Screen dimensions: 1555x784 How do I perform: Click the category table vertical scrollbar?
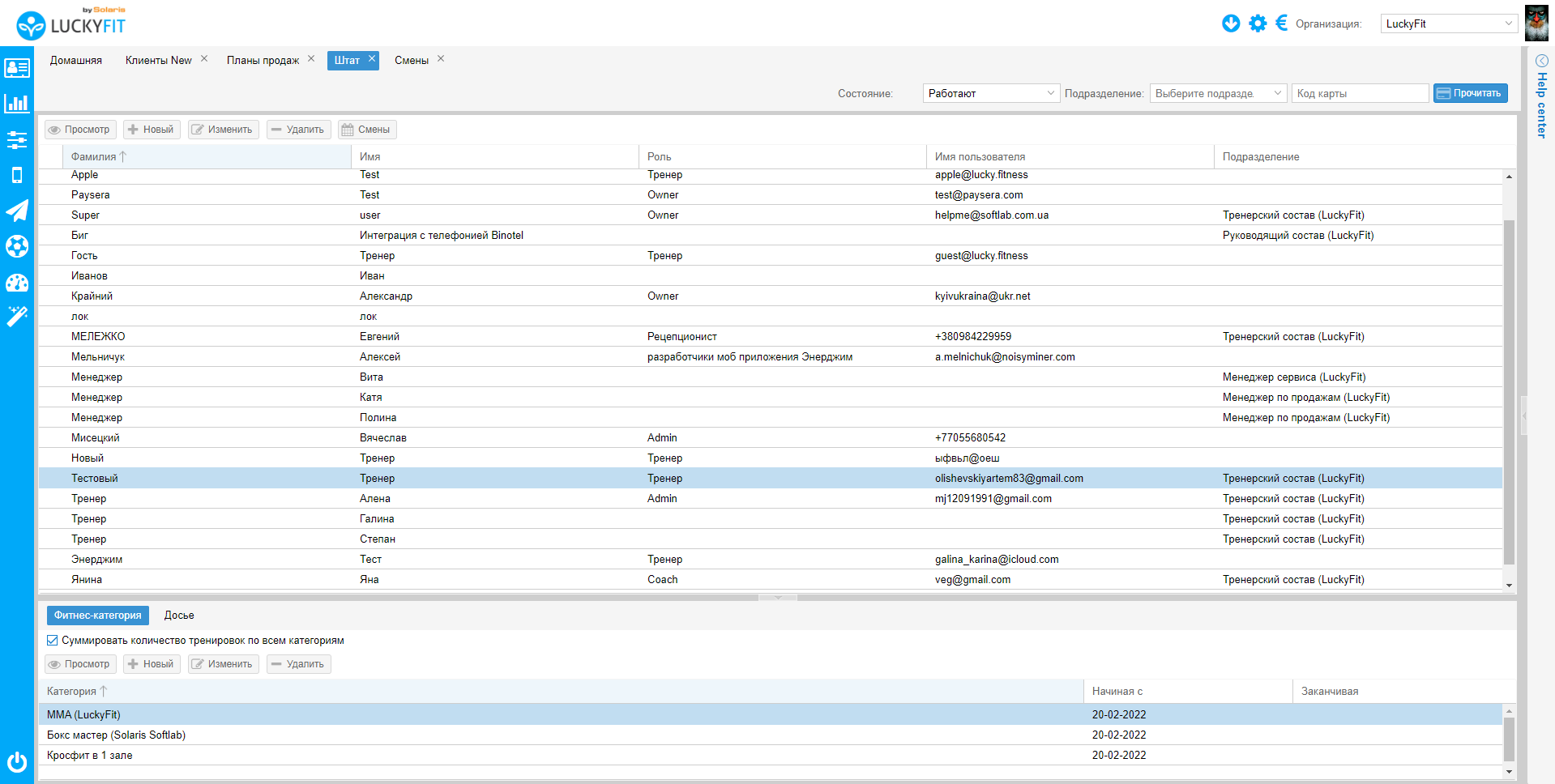[1509, 741]
